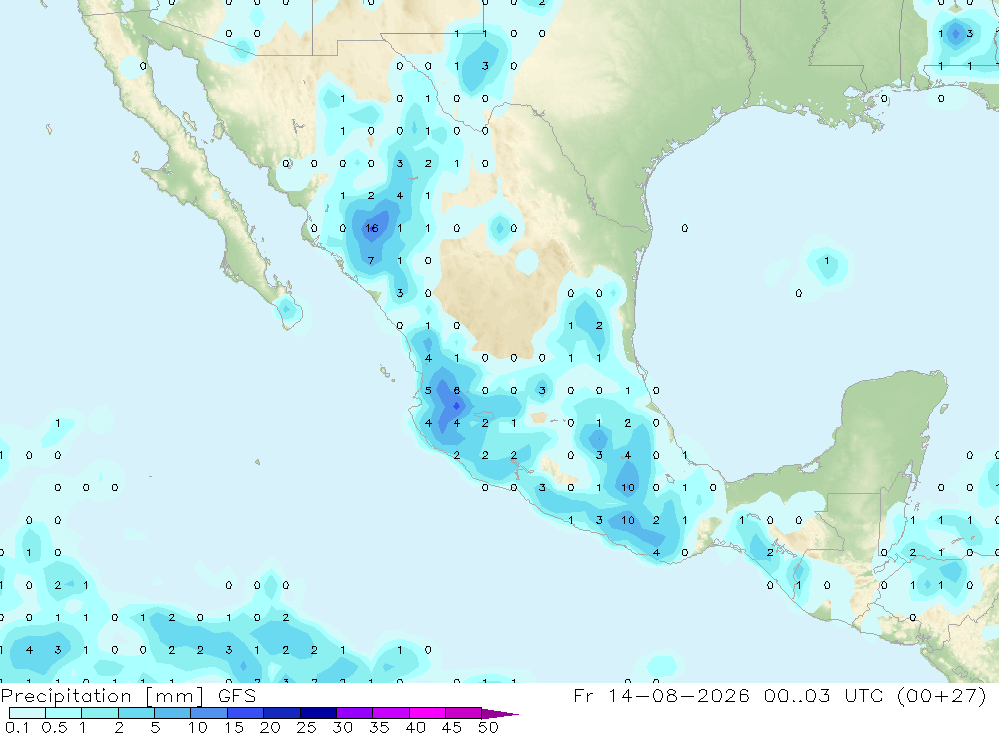Click the '5' precipitation value beside the 6
Screen dimensions: 1000x733
[429, 390]
